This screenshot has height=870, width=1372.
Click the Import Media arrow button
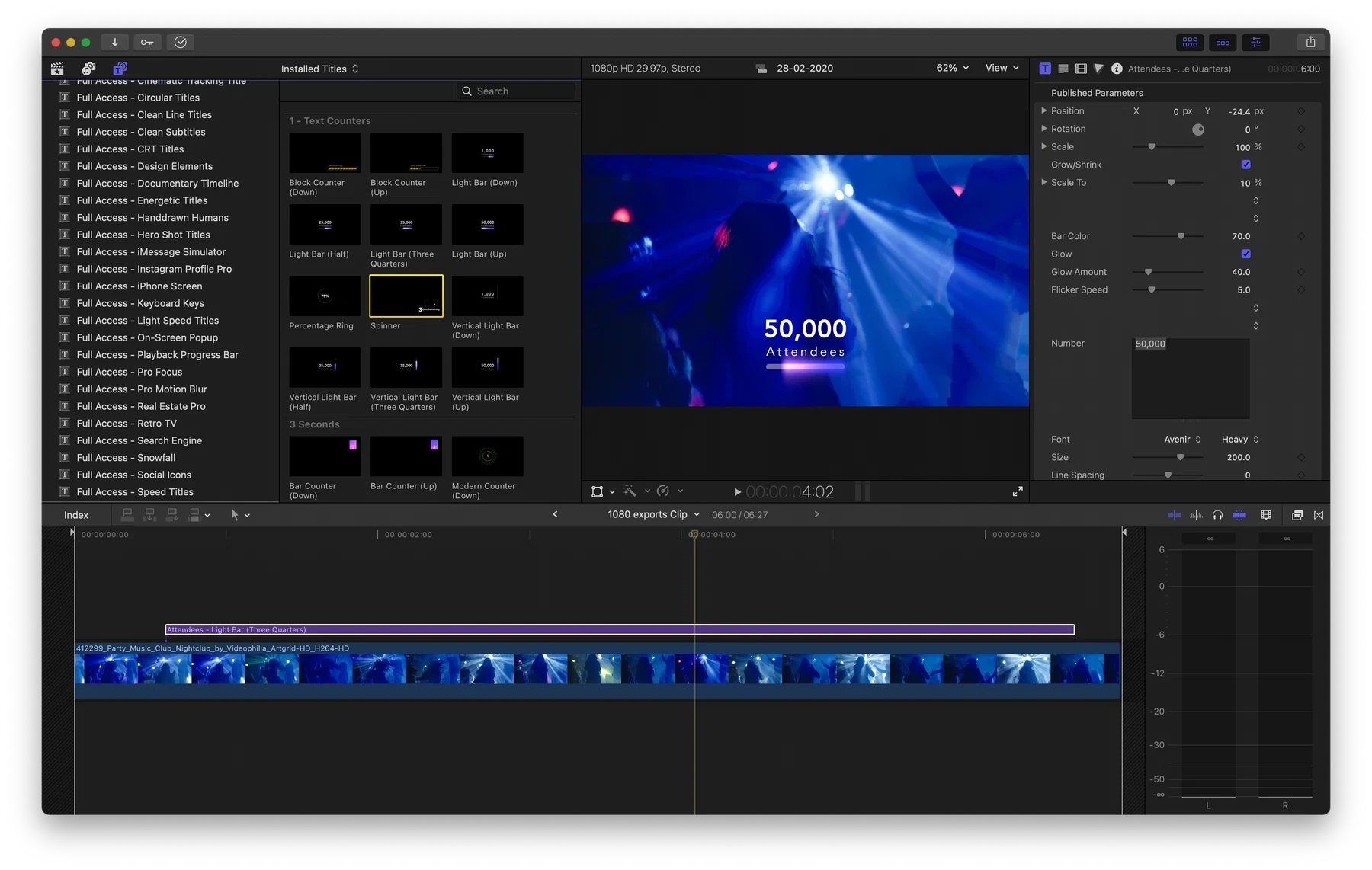[114, 42]
